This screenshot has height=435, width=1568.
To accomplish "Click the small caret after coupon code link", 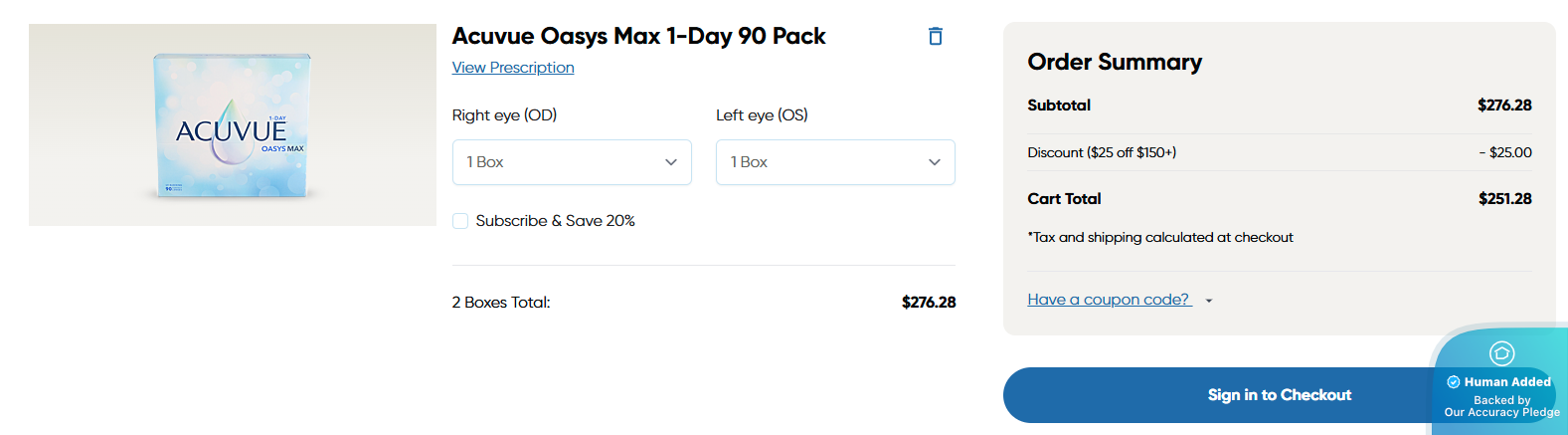I will (x=1209, y=301).
